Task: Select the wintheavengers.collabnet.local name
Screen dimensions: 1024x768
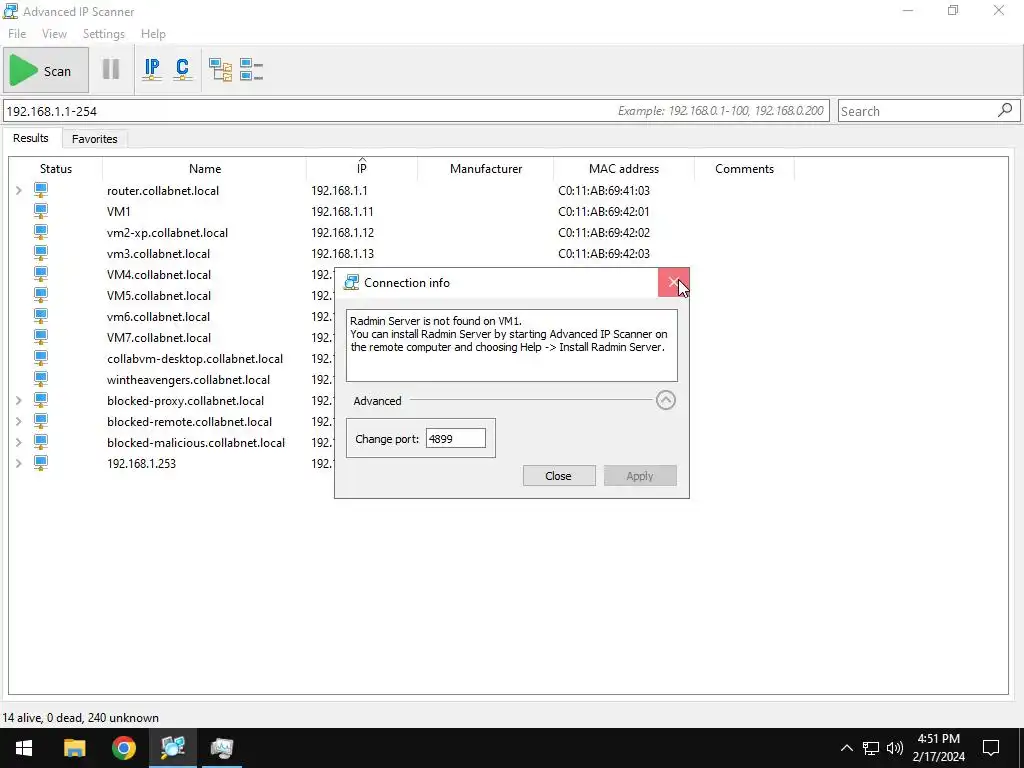Action: (x=188, y=379)
